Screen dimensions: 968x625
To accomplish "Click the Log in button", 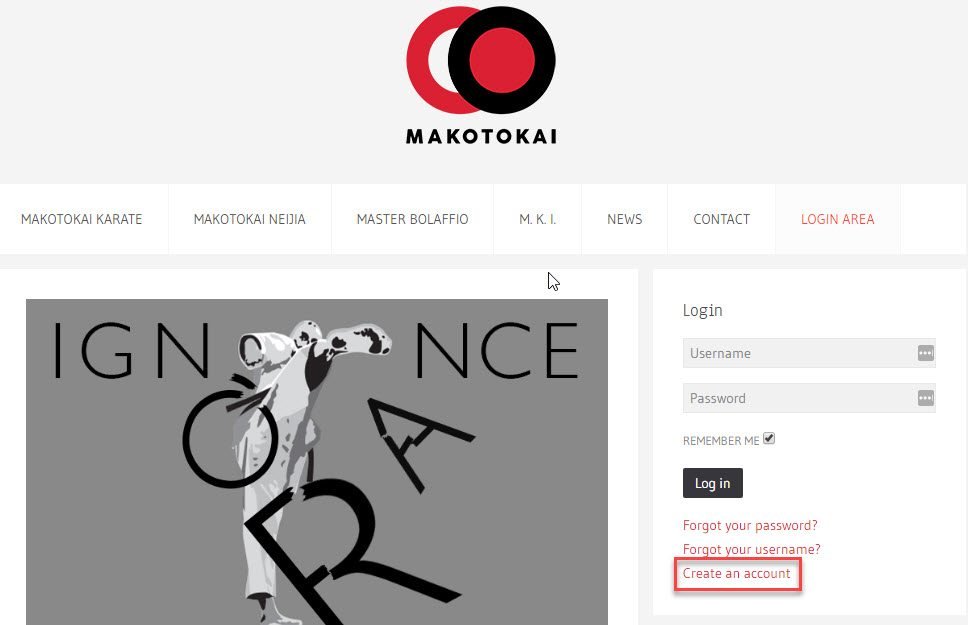I will 712,483.
